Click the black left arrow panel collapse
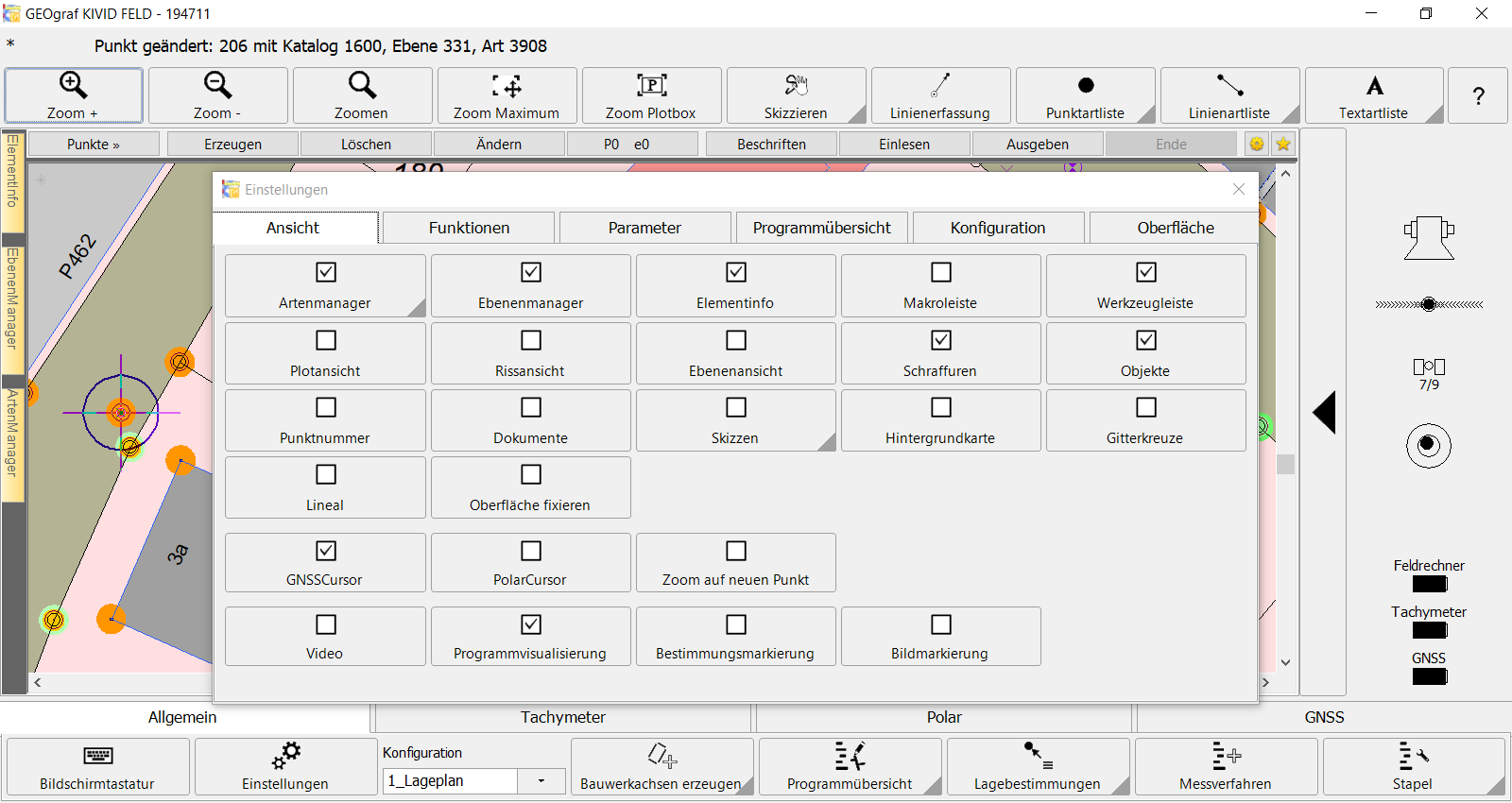Screen dimensions: 1512x803 pyautogui.click(x=1324, y=413)
